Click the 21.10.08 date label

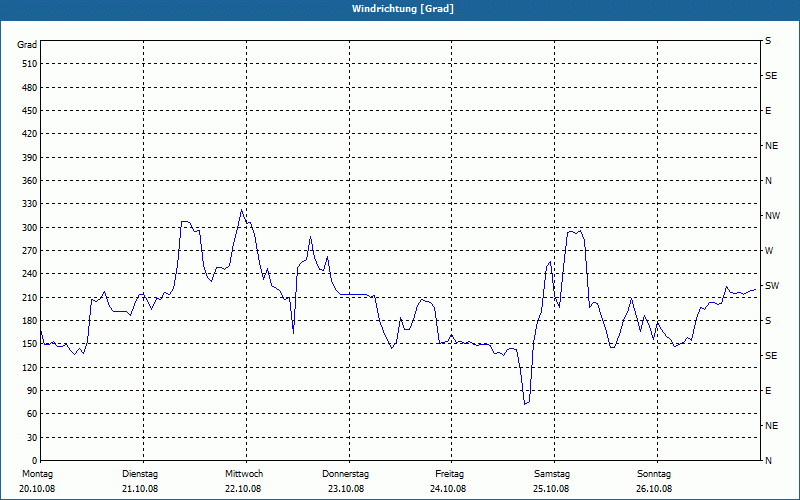click(x=140, y=489)
